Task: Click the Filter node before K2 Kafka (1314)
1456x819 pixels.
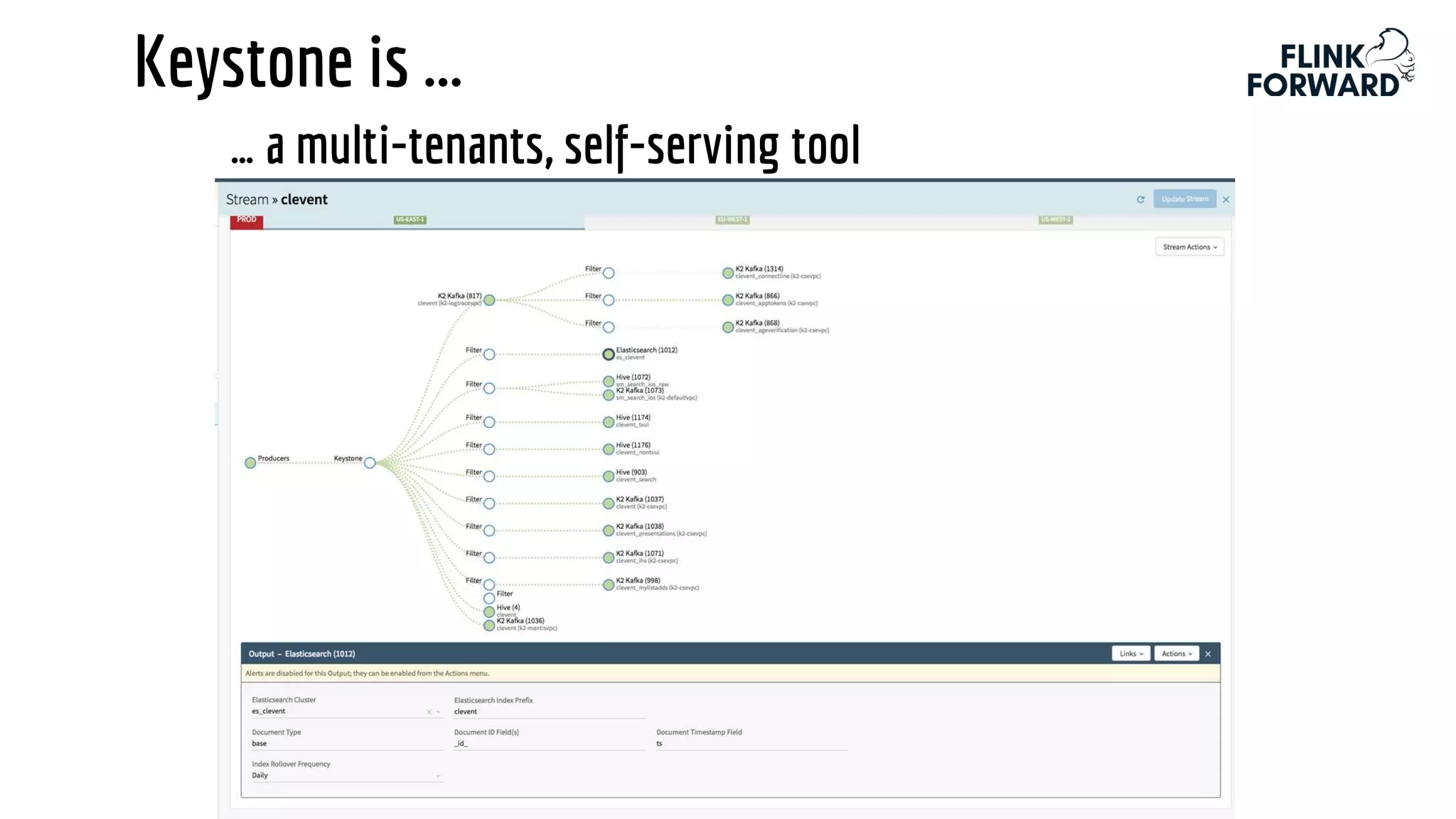Action: click(x=609, y=273)
